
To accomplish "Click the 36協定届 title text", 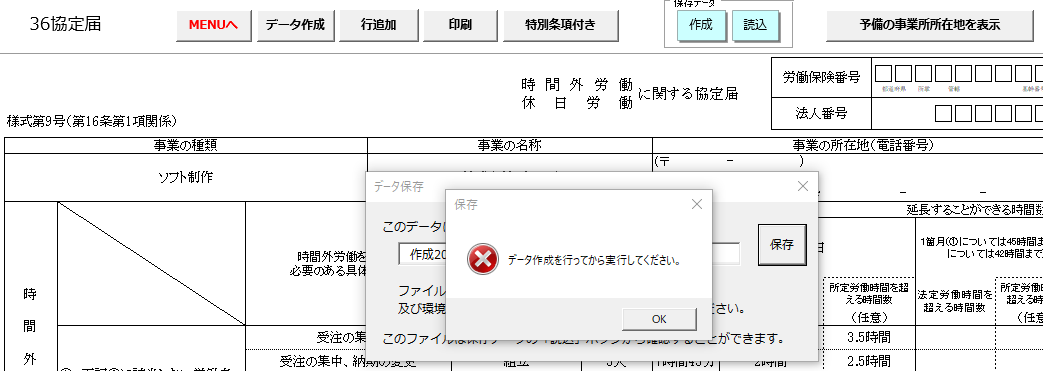I will pos(65,25).
